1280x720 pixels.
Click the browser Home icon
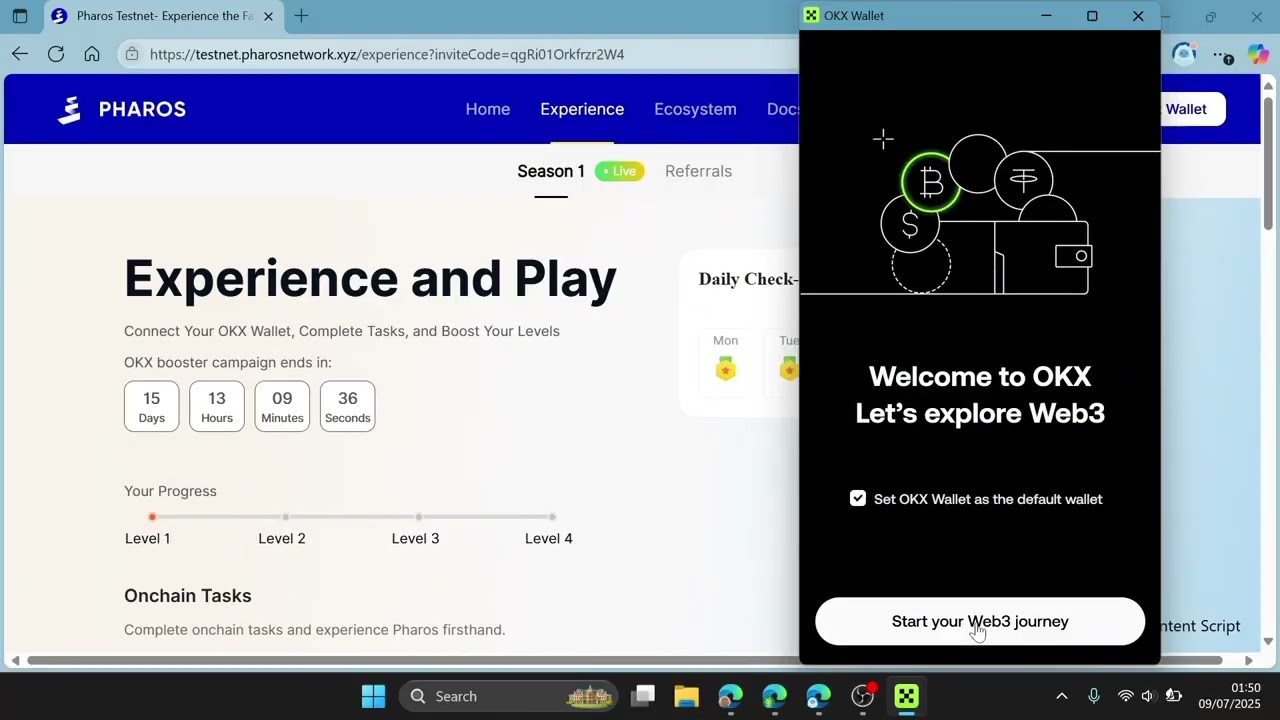tap(92, 54)
